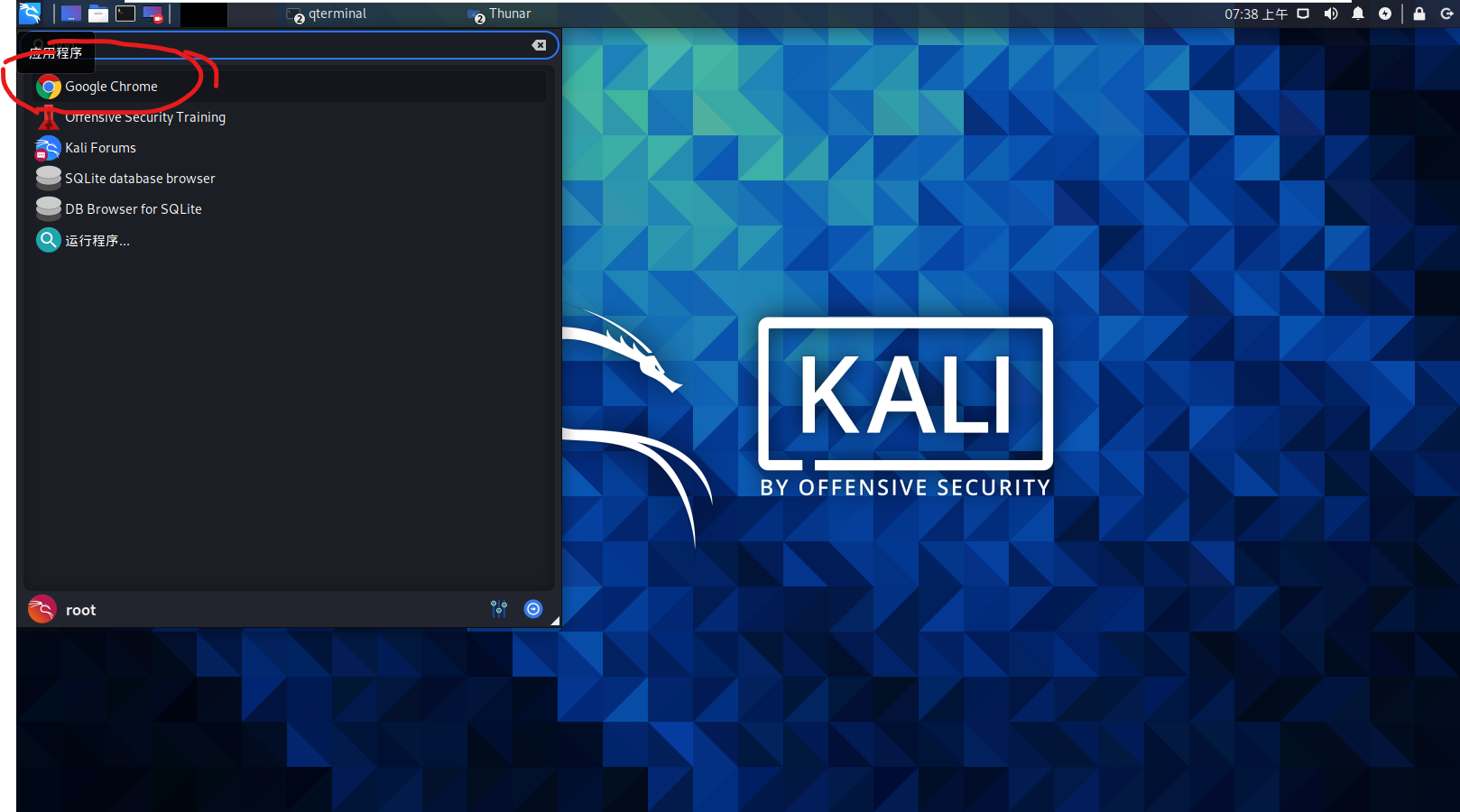Image resolution: width=1460 pixels, height=812 pixels.
Task: Open settings manager icon in menu footer
Action: 499,609
